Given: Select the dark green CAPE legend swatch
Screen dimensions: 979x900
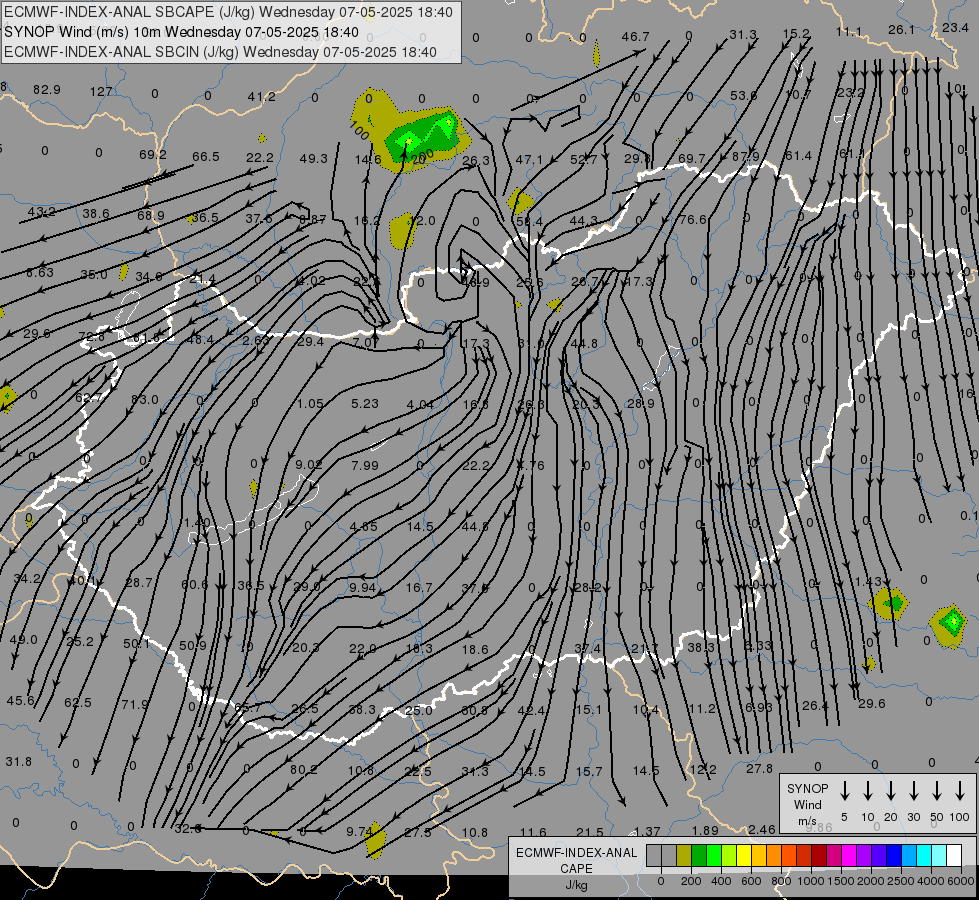Looking at the screenshot, I should (699, 855).
